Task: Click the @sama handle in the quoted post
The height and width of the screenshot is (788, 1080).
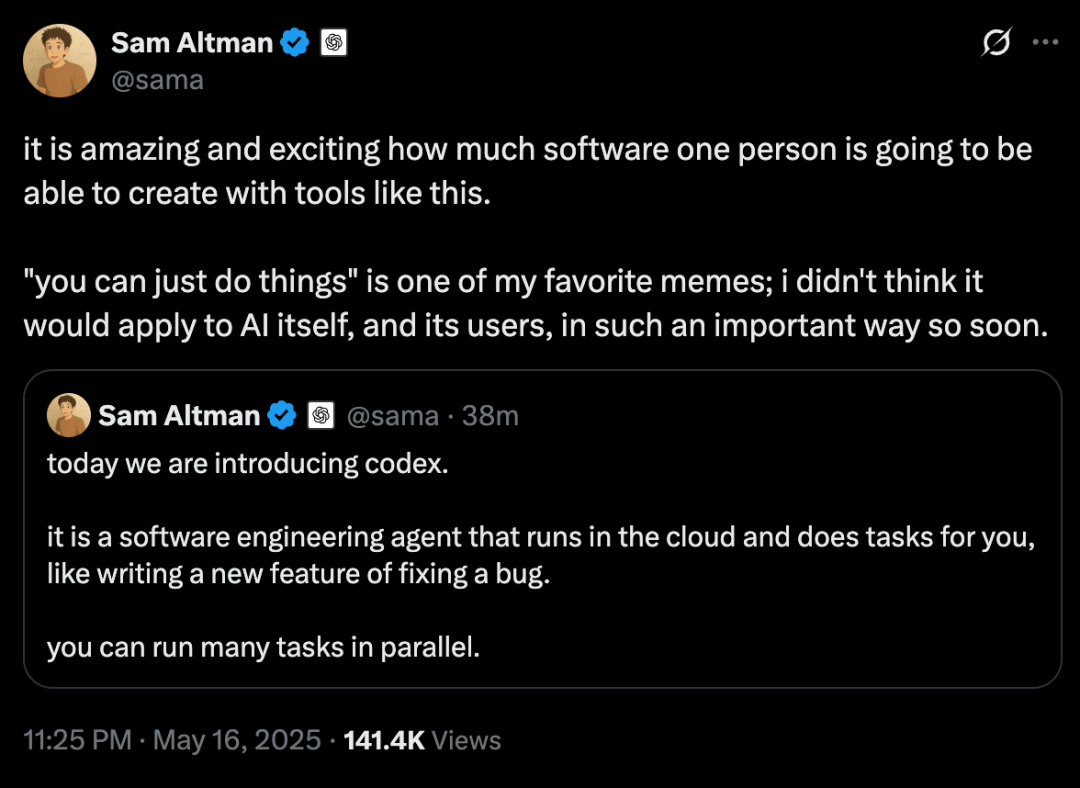Action: tap(392, 416)
